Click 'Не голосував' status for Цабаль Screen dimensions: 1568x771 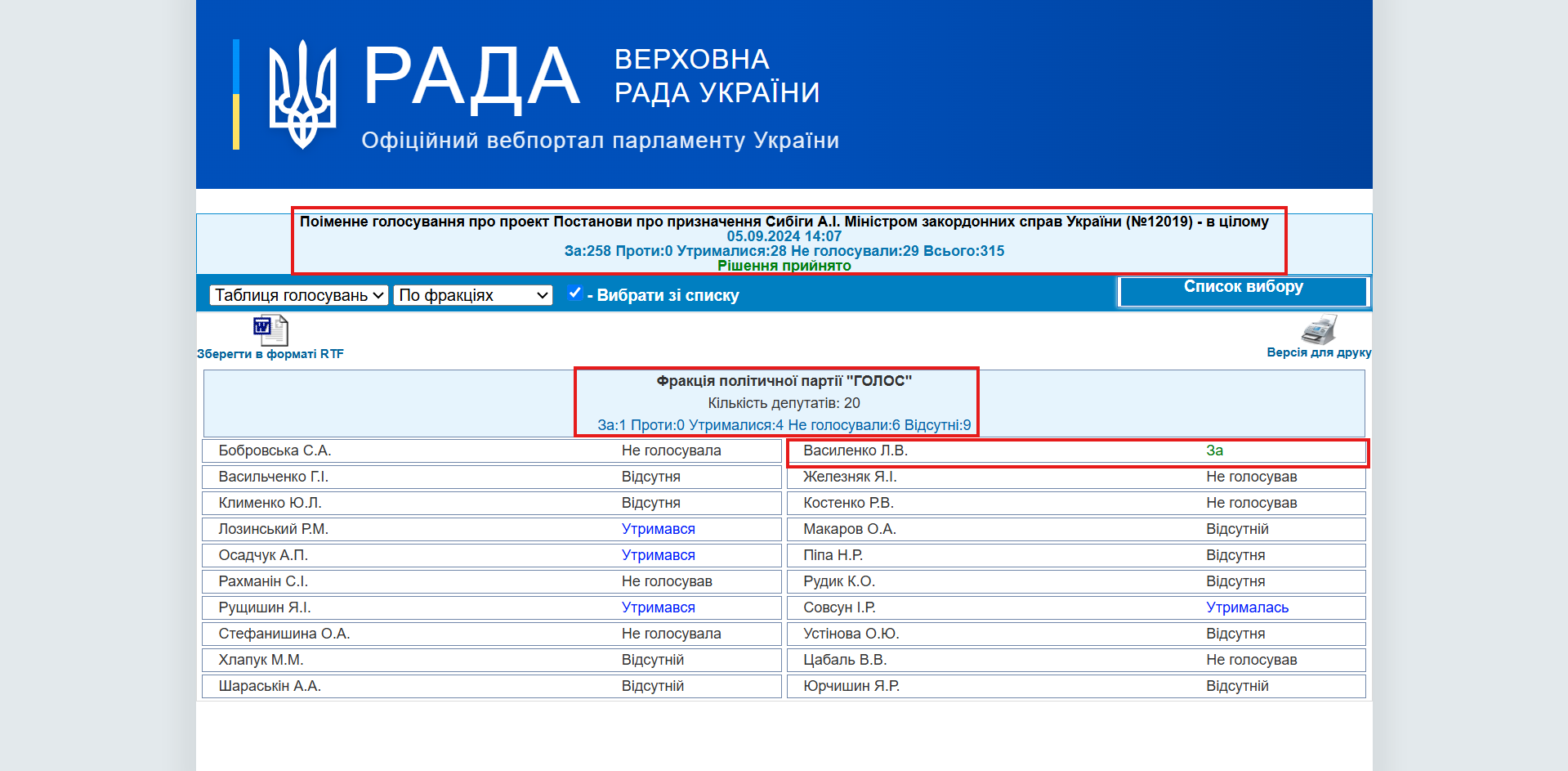click(x=1252, y=660)
